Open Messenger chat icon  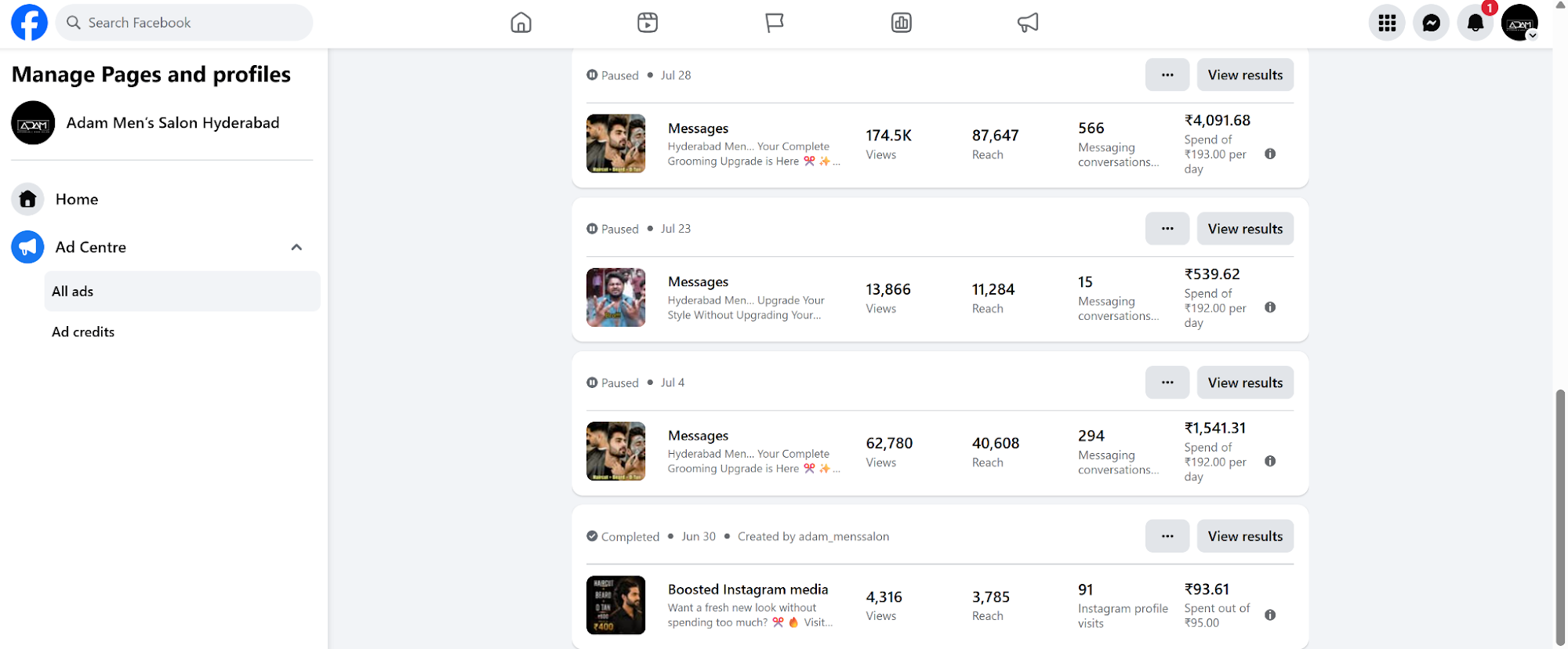coord(1431,24)
